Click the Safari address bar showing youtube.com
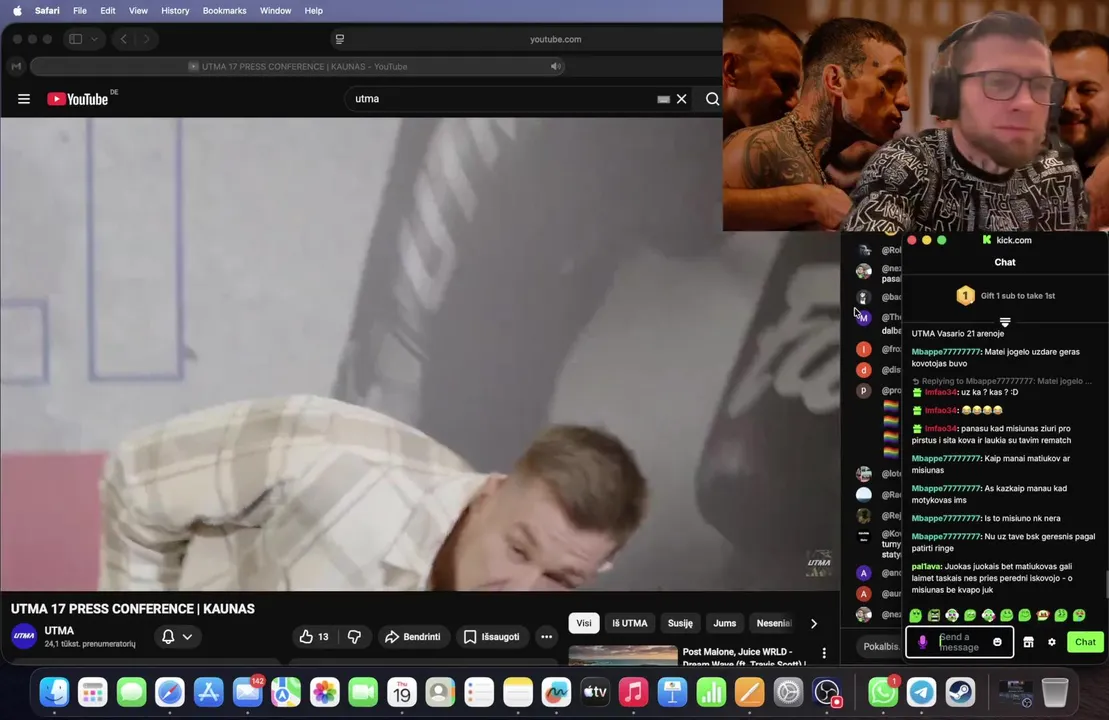Viewport: 1109px width, 720px height. click(556, 39)
